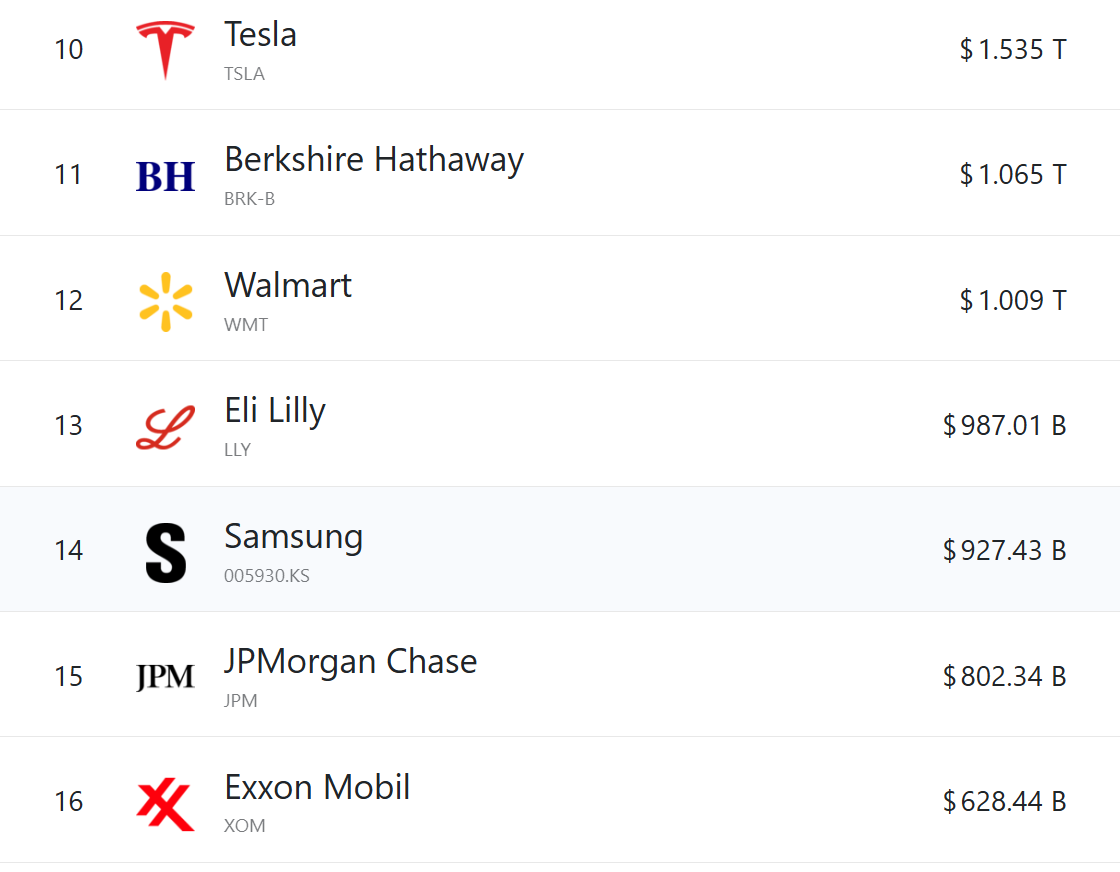Click rank number 16 in the list

click(69, 802)
